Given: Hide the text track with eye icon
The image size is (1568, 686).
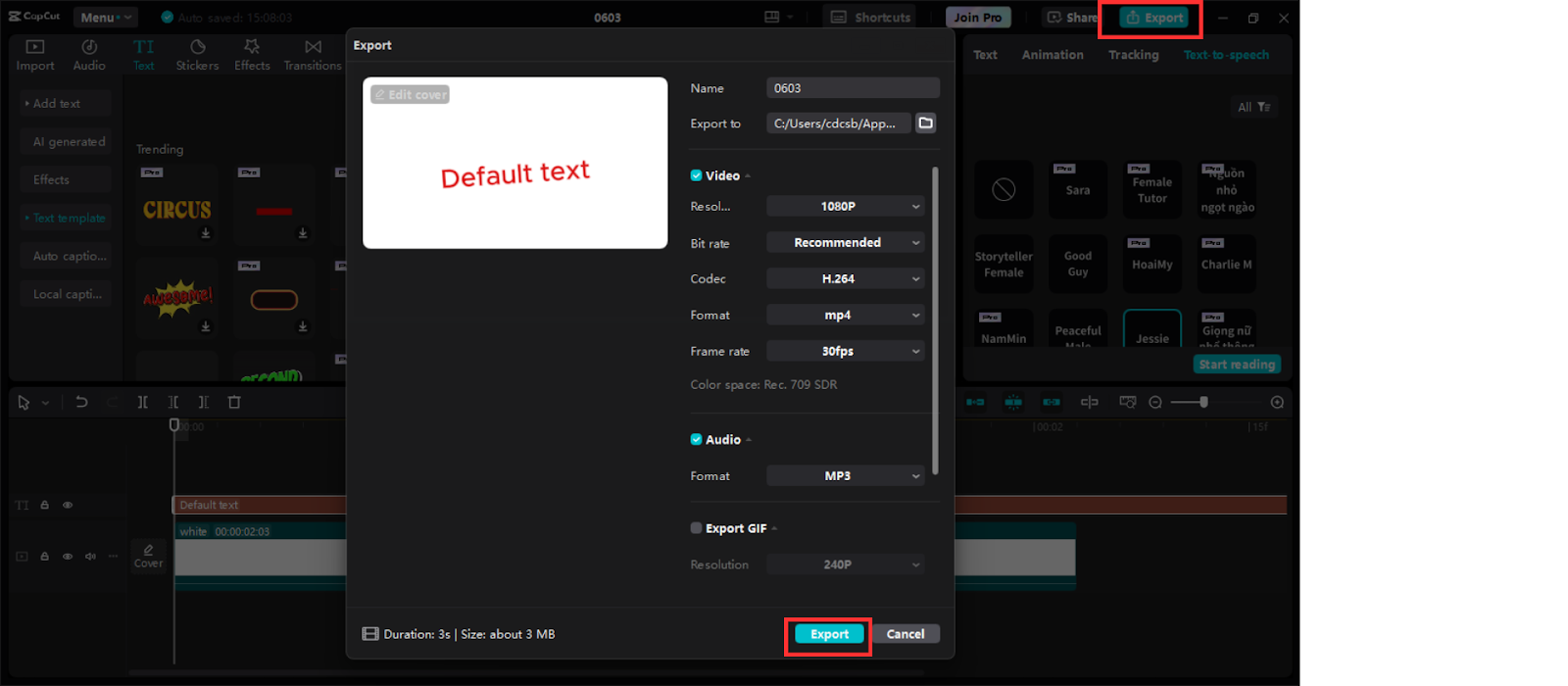Looking at the screenshot, I should [x=68, y=505].
